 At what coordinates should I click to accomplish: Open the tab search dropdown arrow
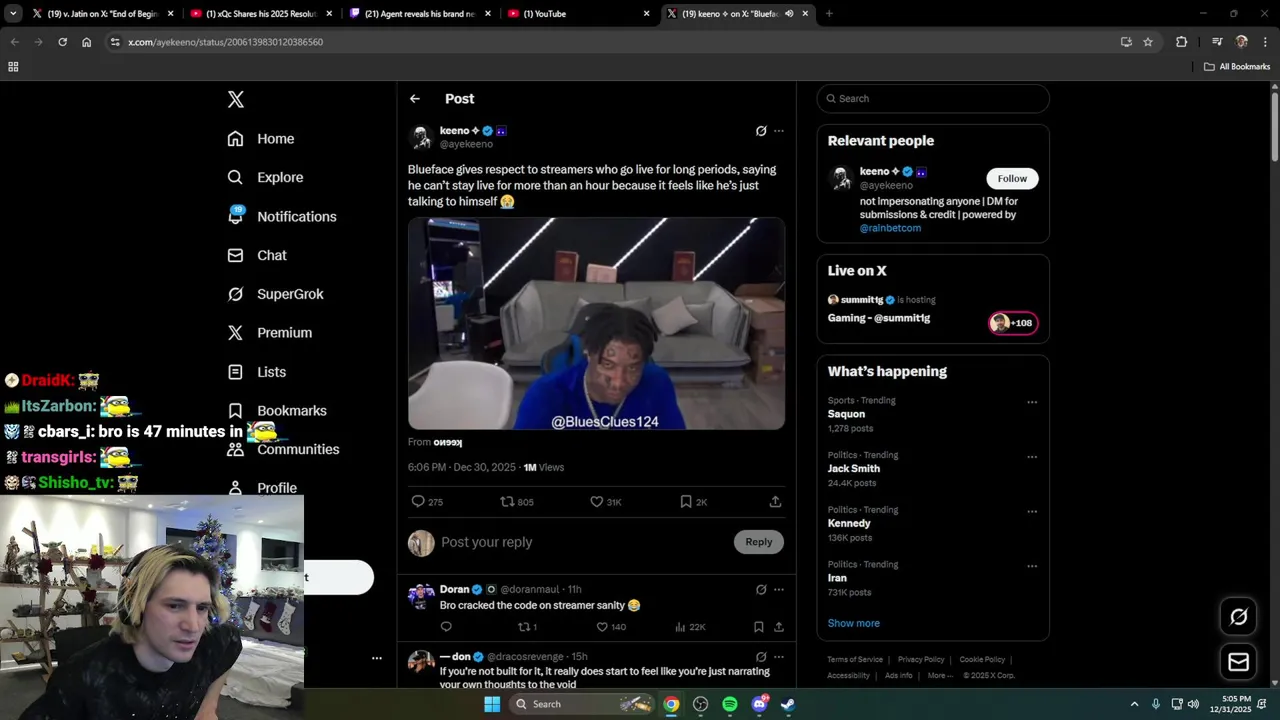[x=13, y=14]
